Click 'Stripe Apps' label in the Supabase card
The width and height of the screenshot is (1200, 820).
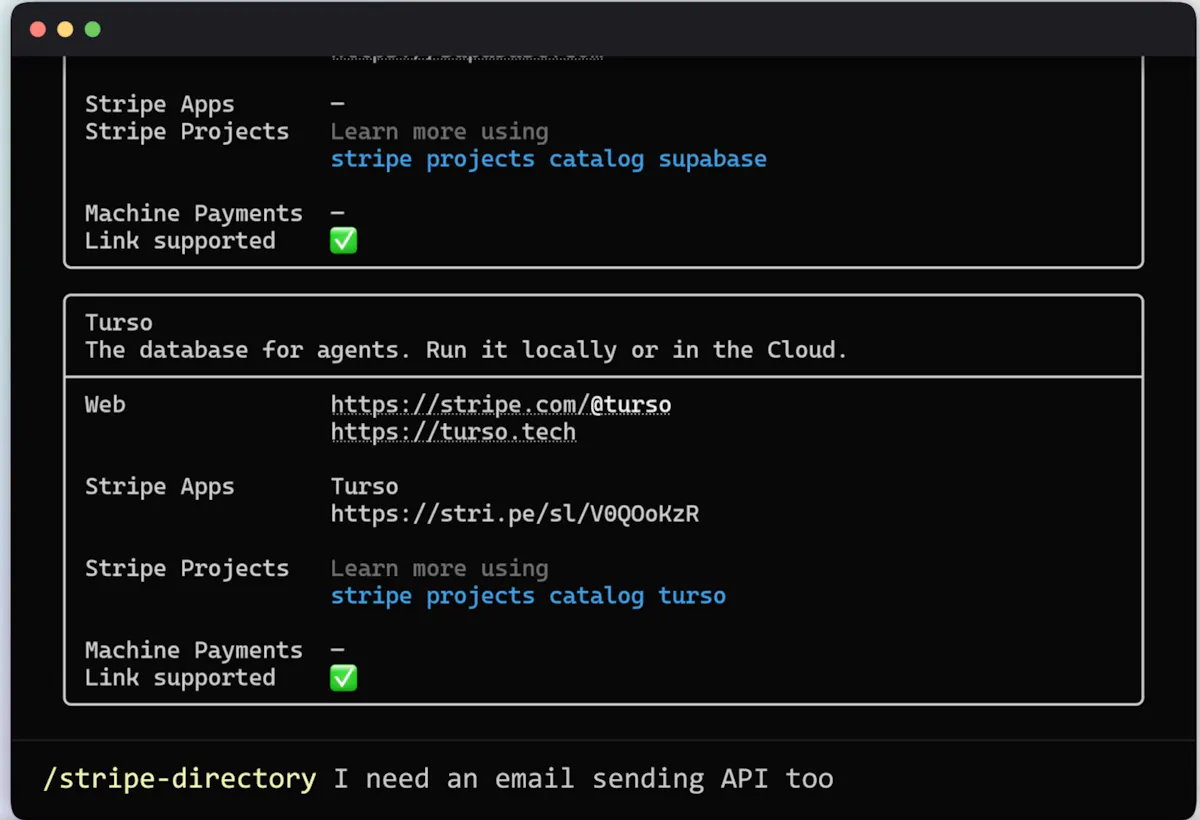[x=160, y=105]
